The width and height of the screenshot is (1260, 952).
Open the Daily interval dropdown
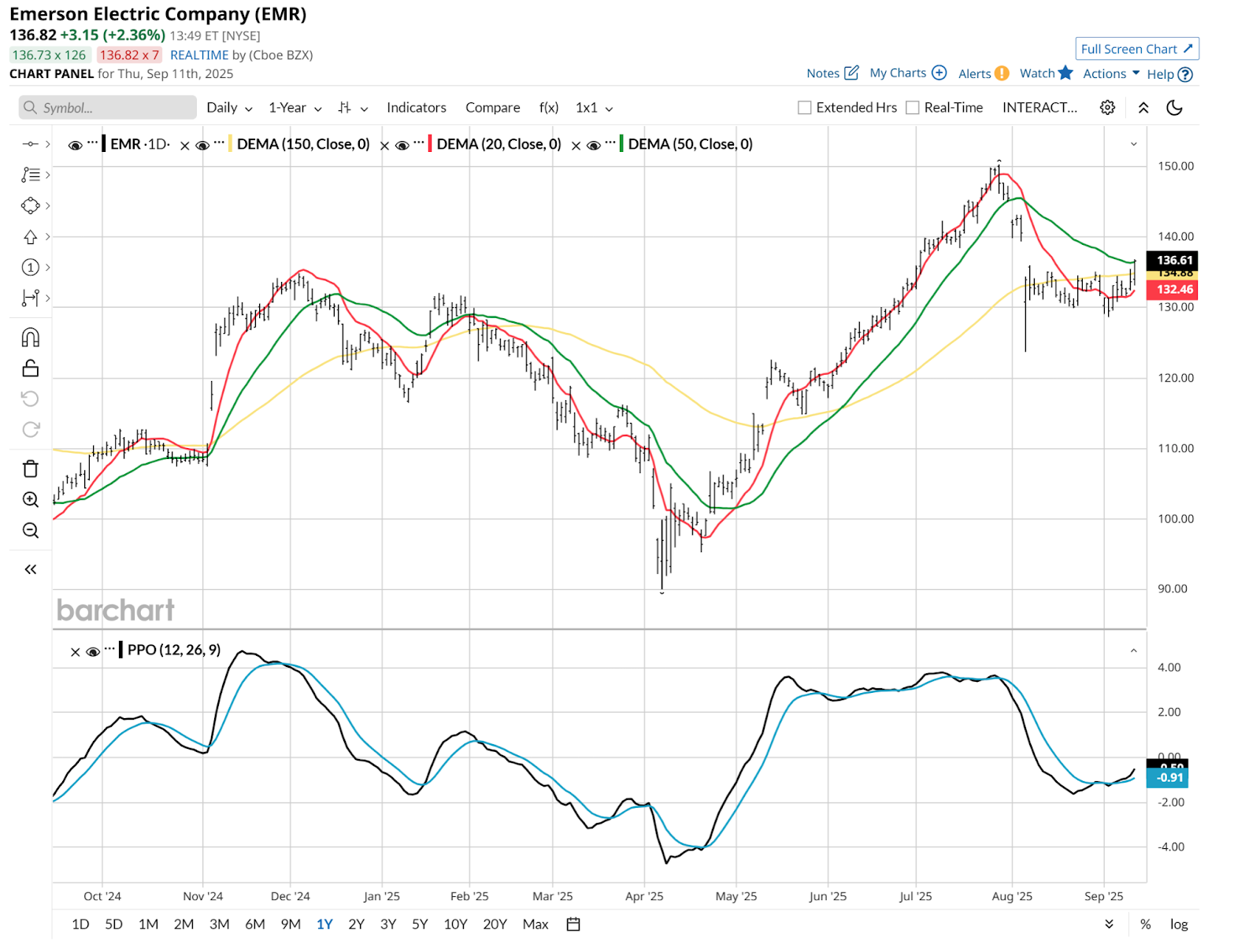tap(229, 108)
